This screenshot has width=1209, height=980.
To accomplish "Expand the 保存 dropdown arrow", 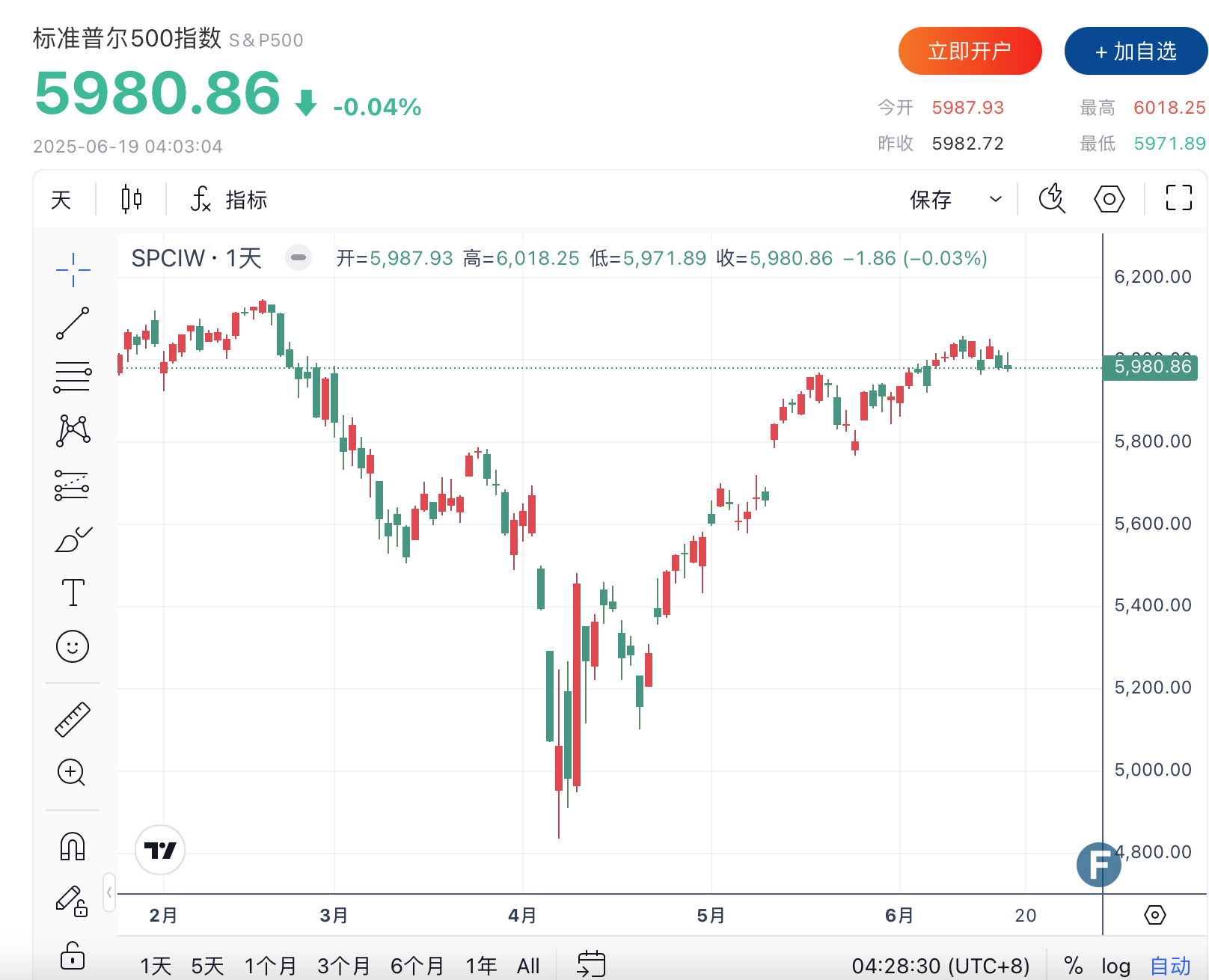I will tap(996, 199).
